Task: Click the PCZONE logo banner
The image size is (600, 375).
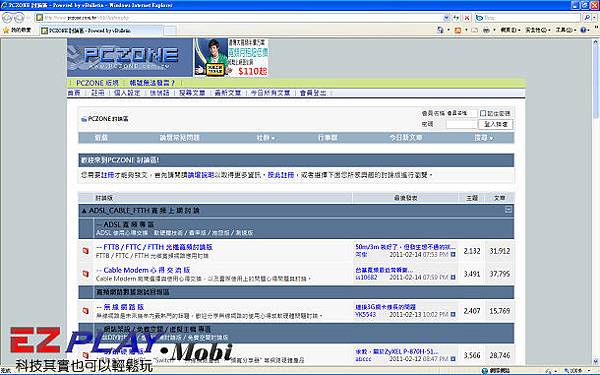Action: [130, 57]
